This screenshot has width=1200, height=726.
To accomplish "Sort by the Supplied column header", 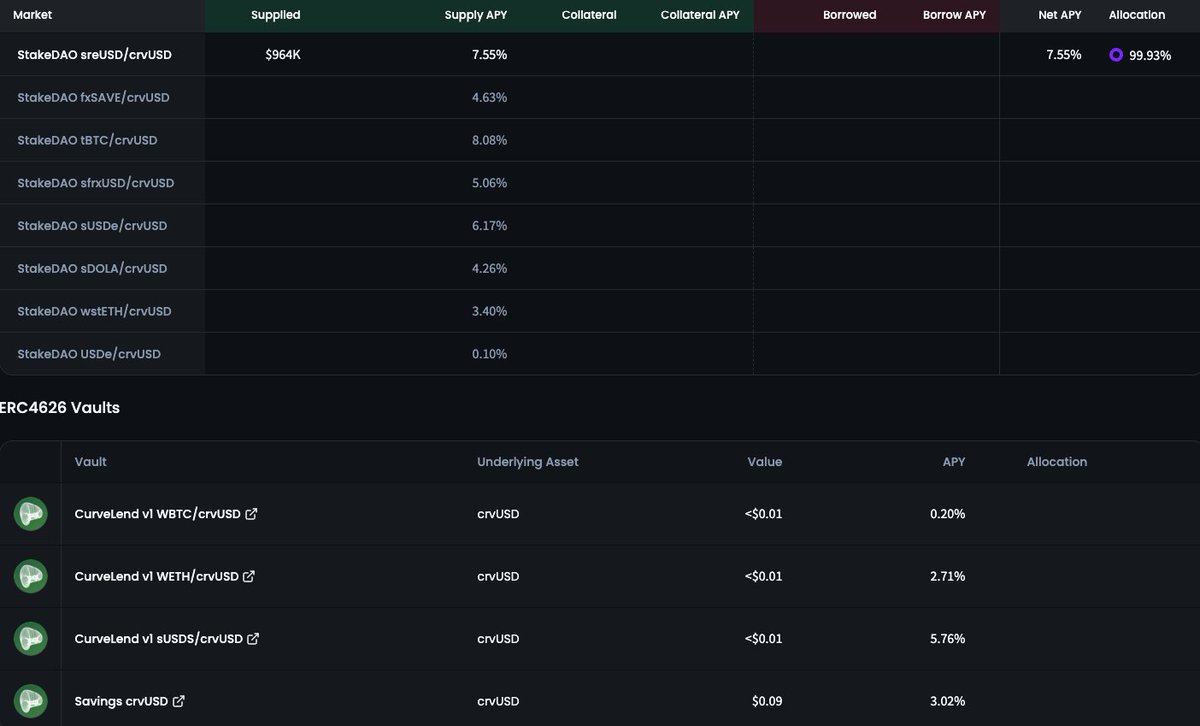I will click(275, 15).
